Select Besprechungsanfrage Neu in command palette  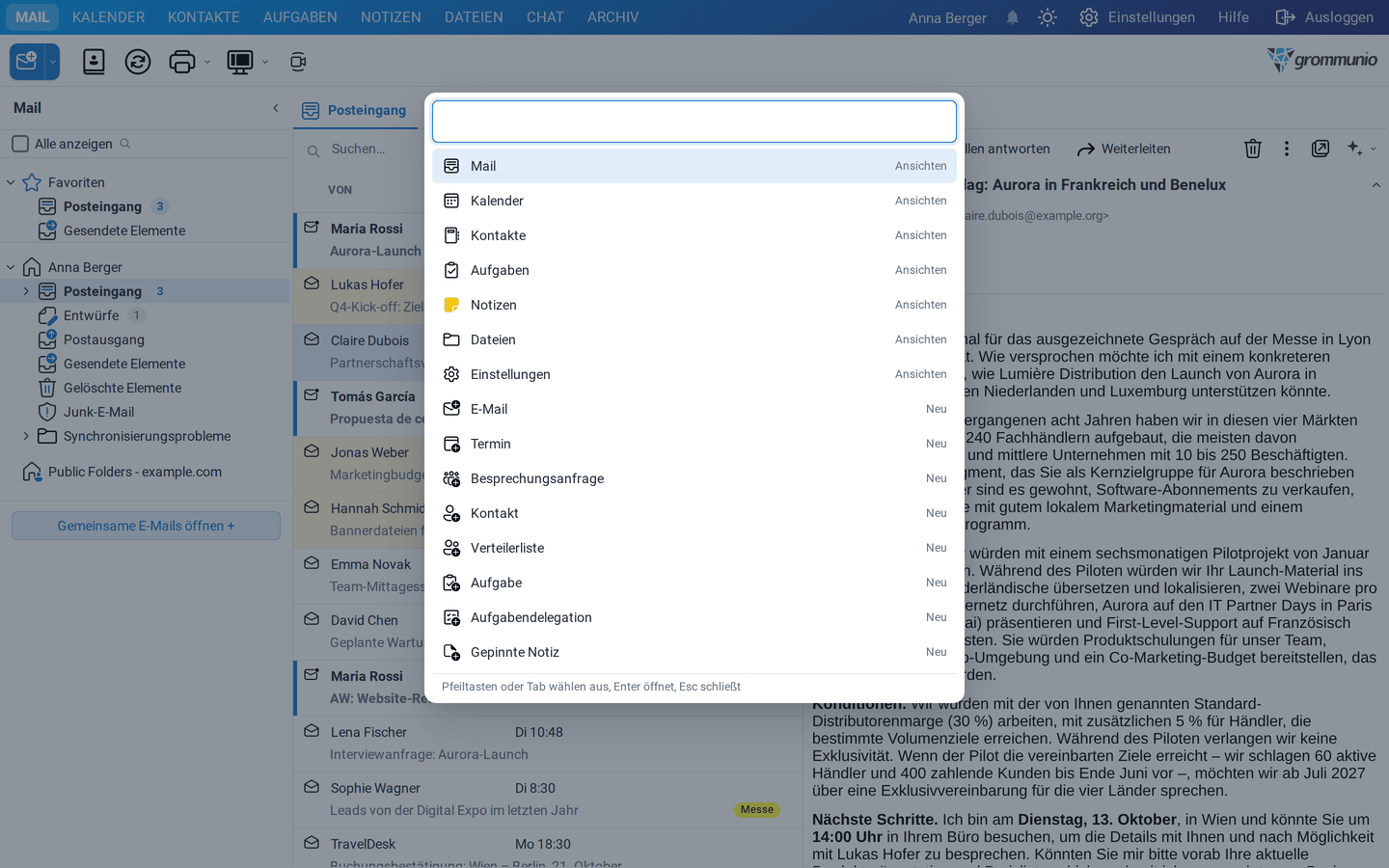click(694, 478)
